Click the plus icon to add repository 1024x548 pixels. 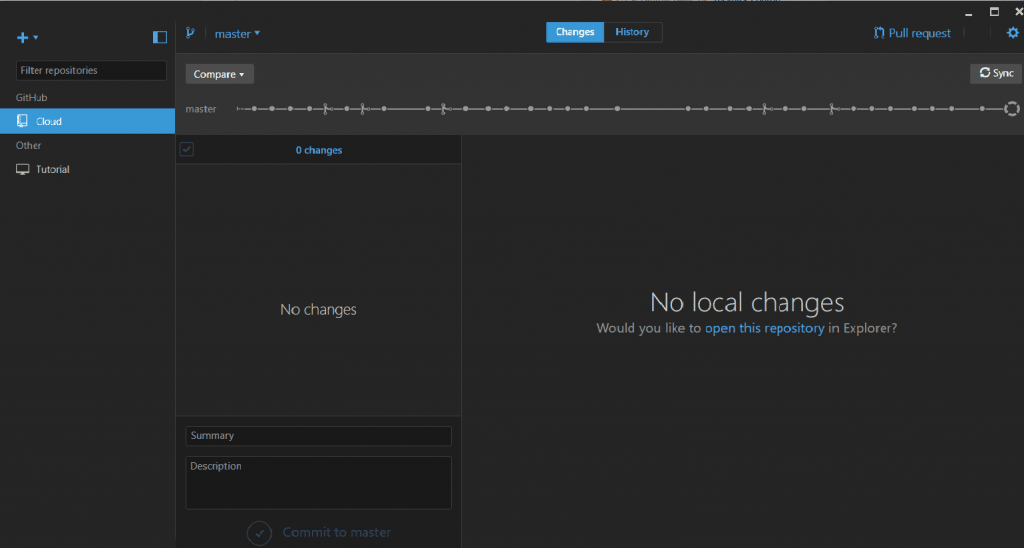point(22,38)
